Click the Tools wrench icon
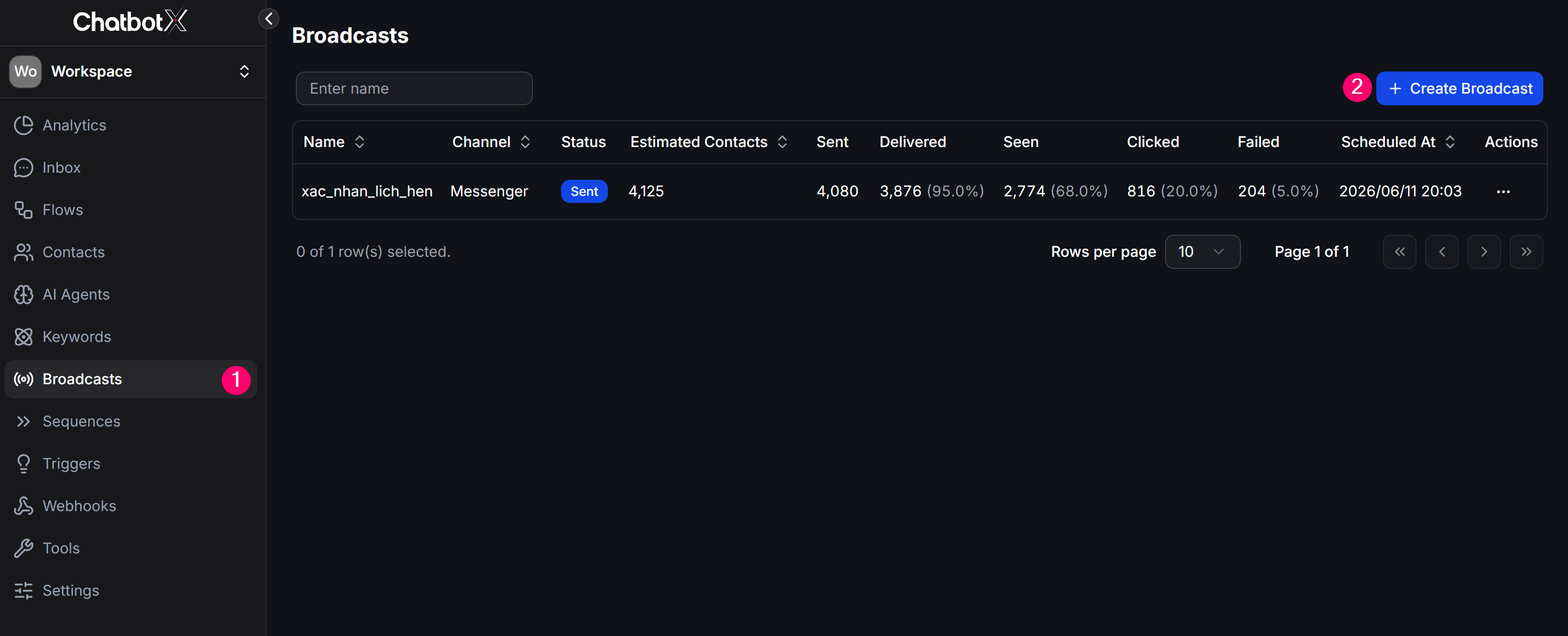The image size is (1568, 636). pyautogui.click(x=23, y=548)
